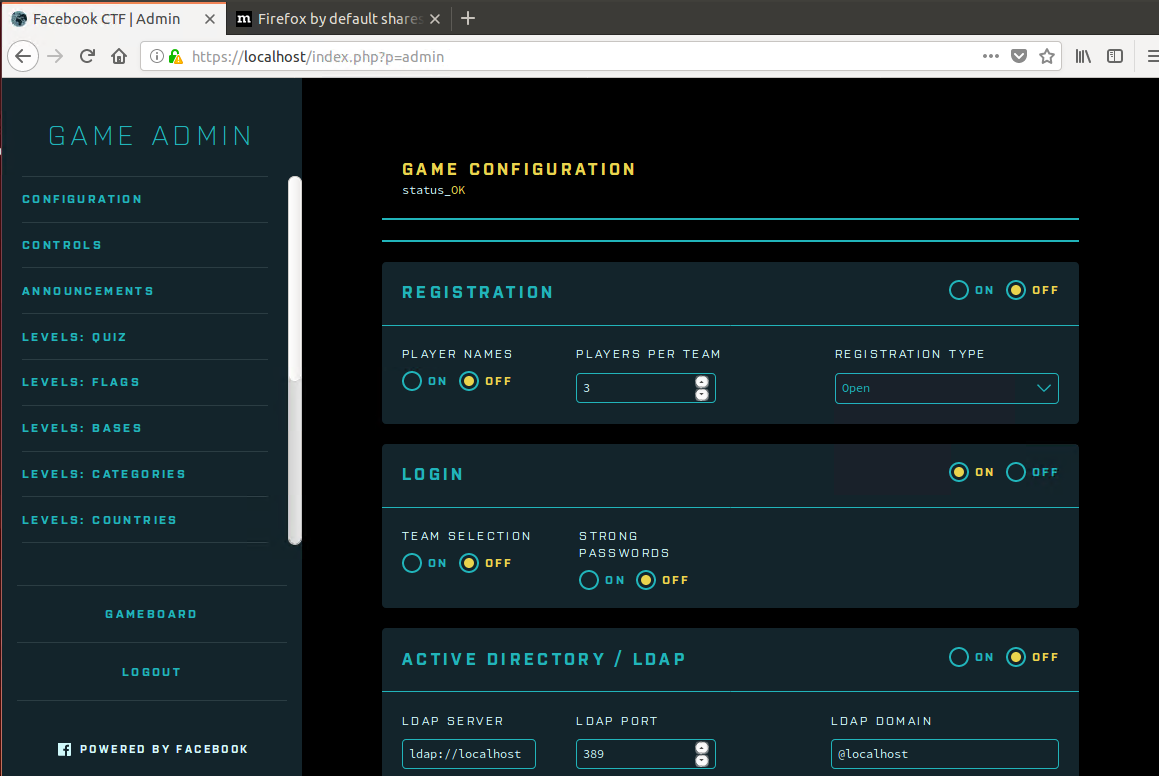Turn Login OFF
This screenshot has width=1159, height=776.
point(1015,472)
